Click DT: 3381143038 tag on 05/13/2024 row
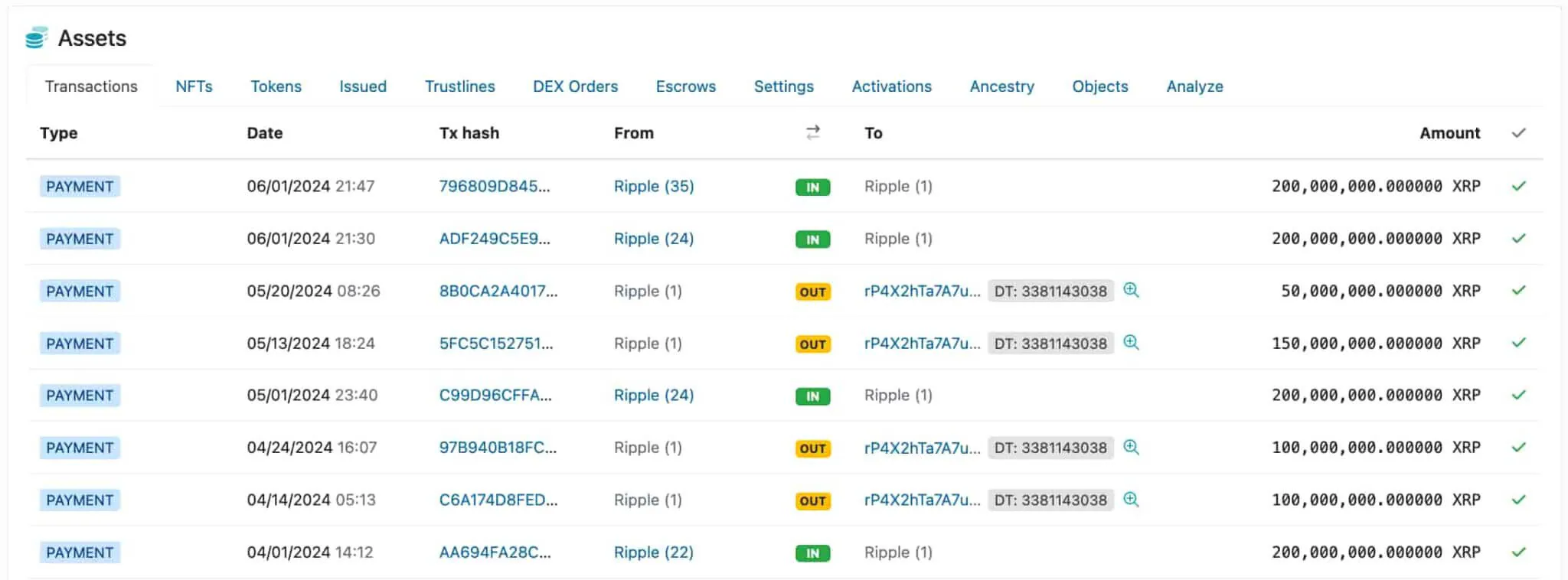 tap(1050, 343)
